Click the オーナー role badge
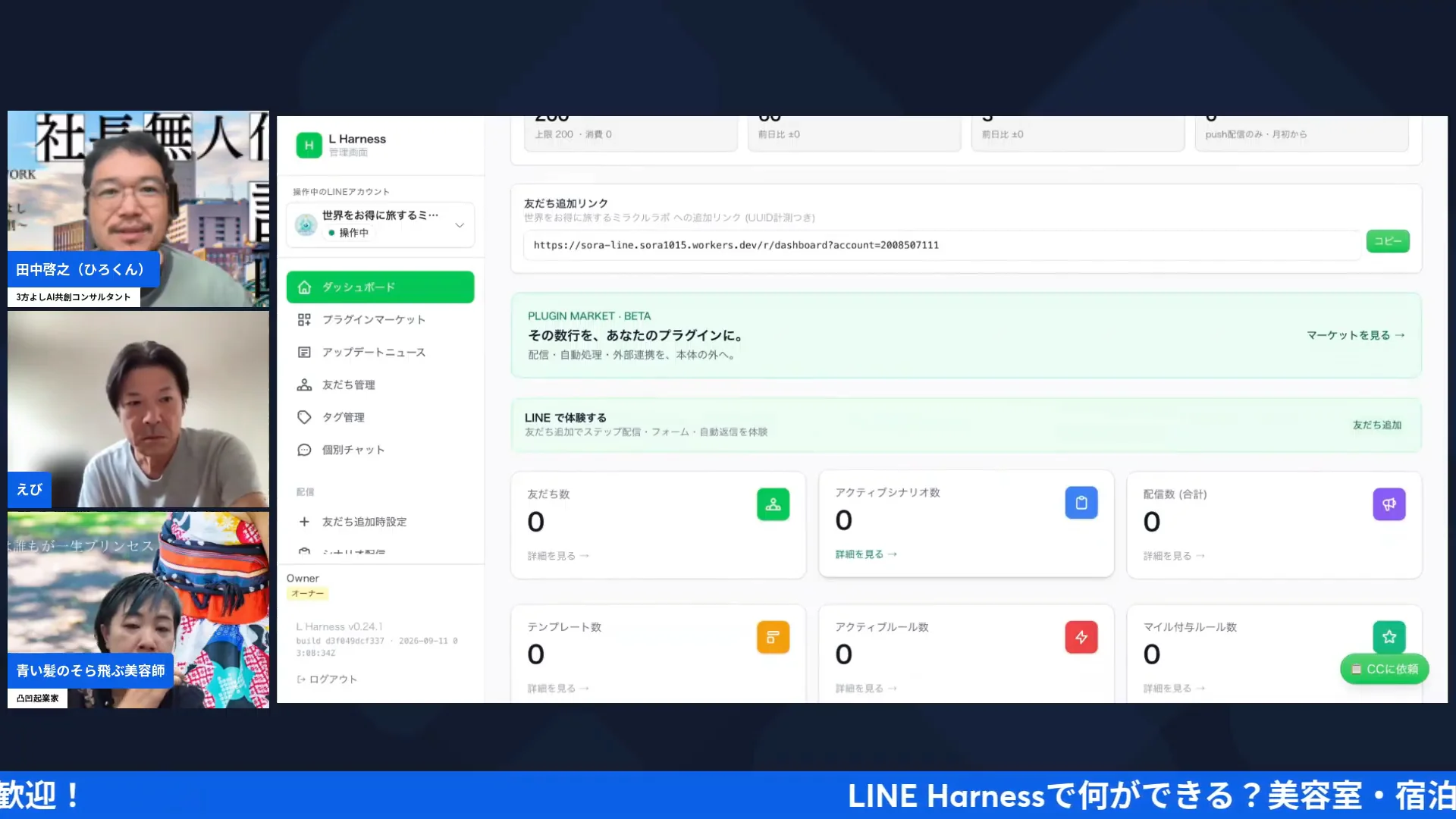 click(307, 594)
